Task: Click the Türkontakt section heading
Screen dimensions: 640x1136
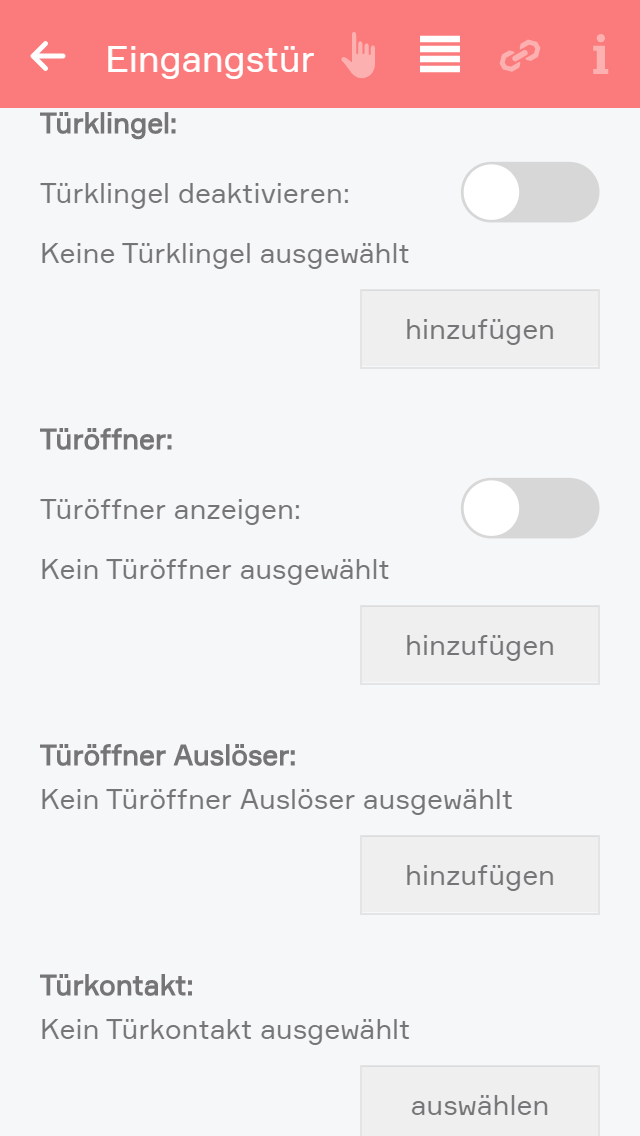Action: (x=116, y=985)
